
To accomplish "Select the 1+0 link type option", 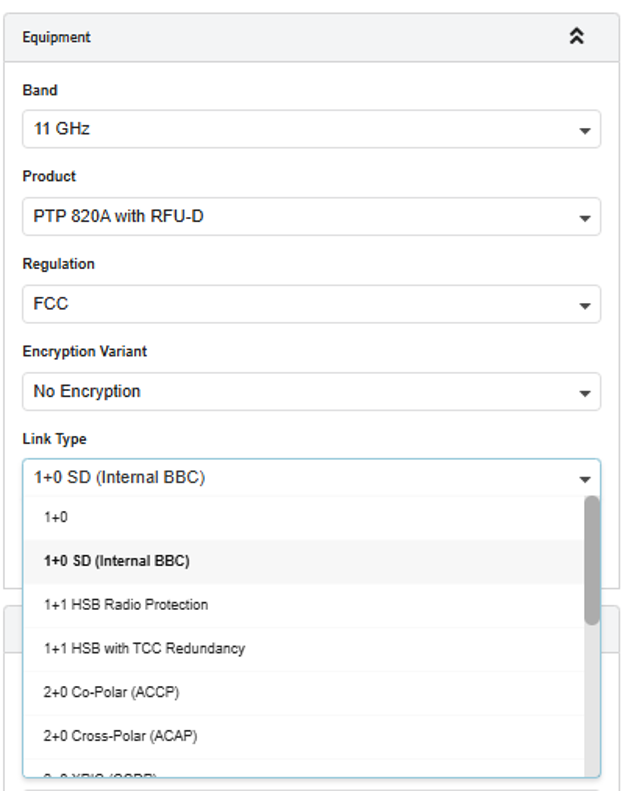I will click(x=304, y=518).
